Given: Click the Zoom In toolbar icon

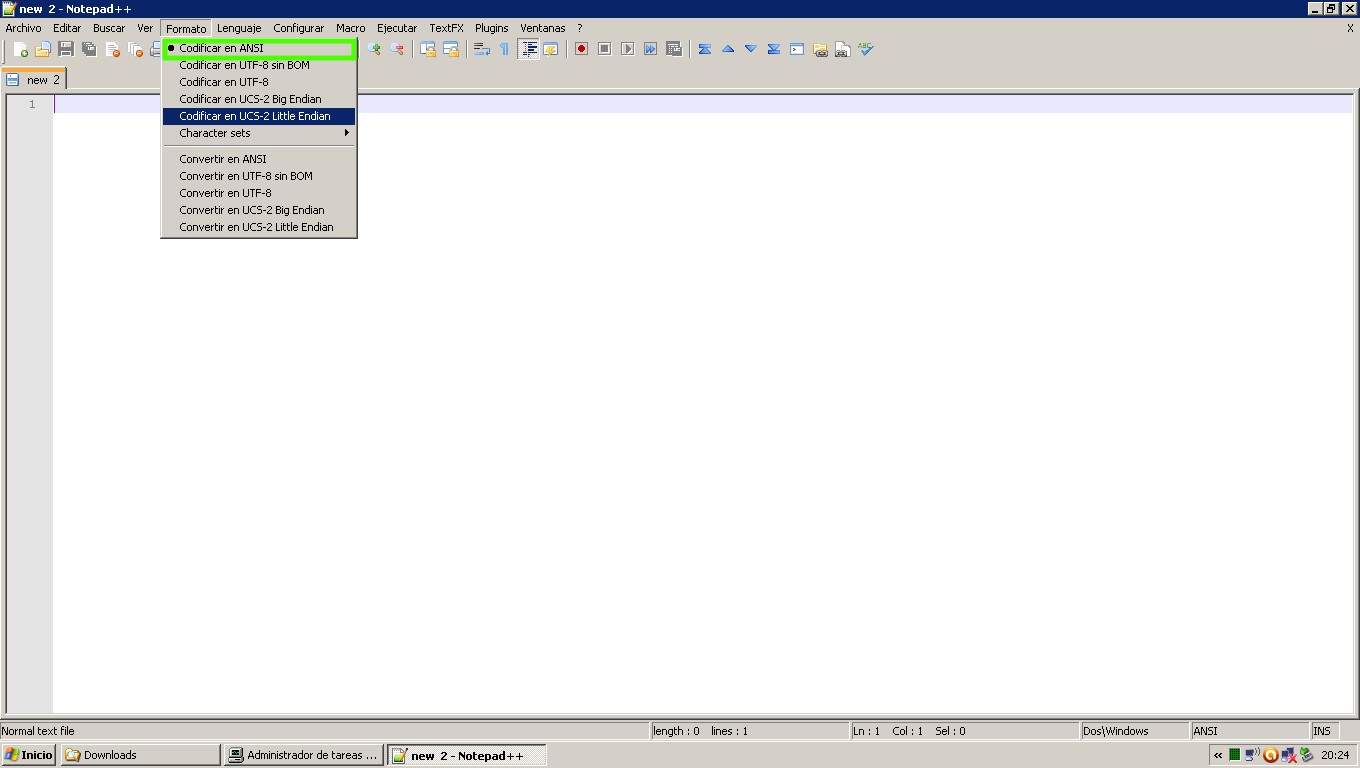Looking at the screenshot, I should pyautogui.click(x=374, y=49).
